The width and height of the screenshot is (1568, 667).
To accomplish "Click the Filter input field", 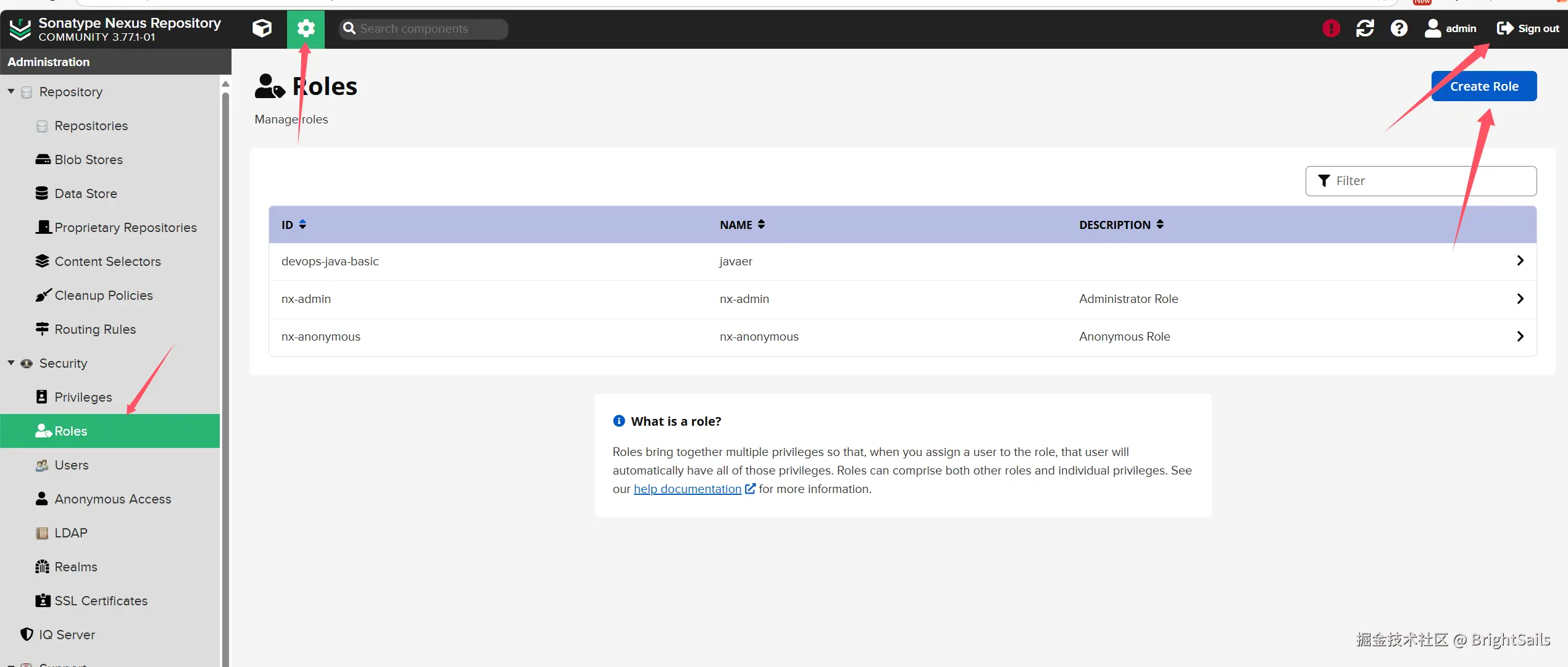I will pos(1421,181).
